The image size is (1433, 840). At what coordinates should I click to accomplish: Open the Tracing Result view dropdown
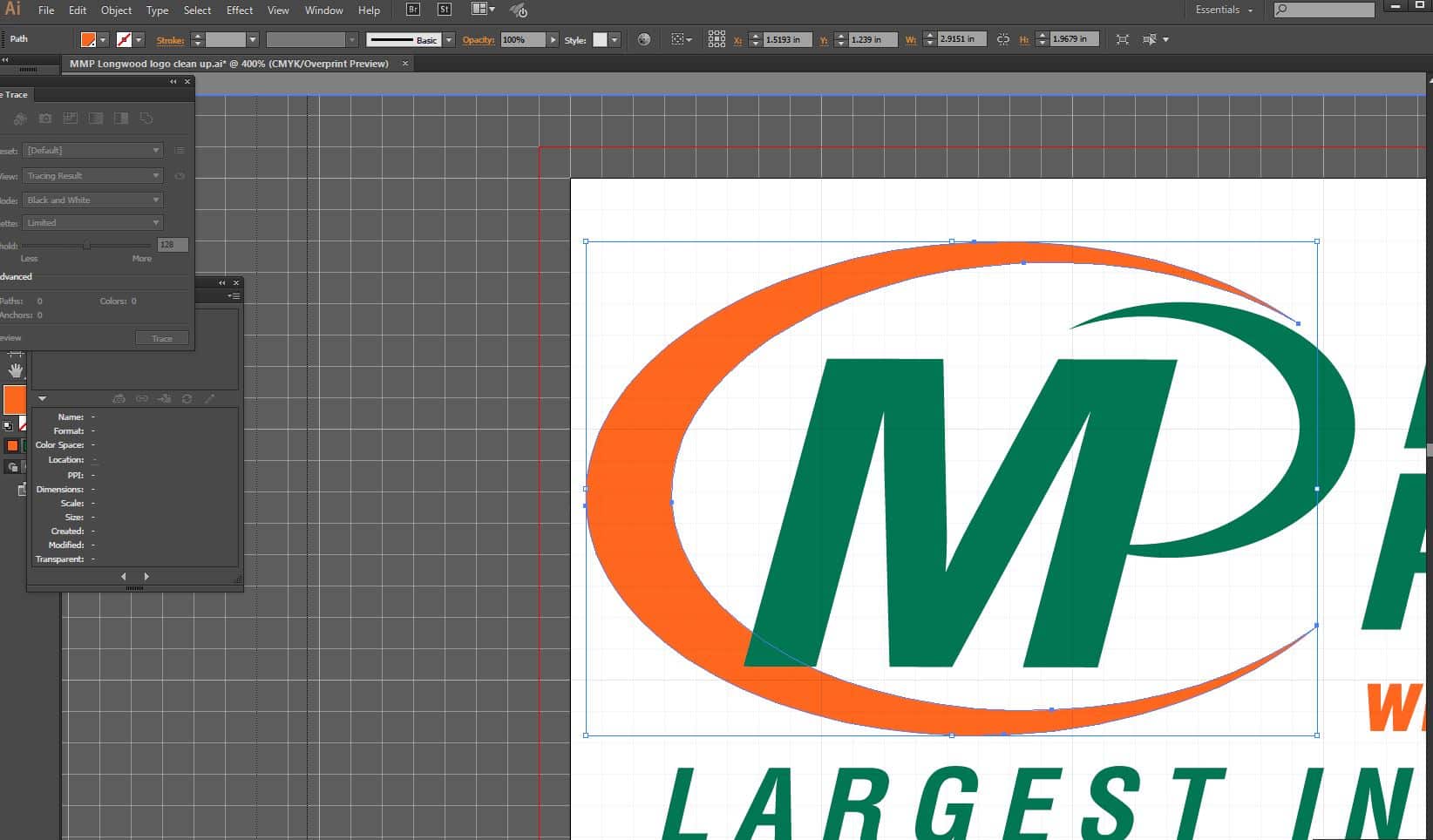point(92,176)
